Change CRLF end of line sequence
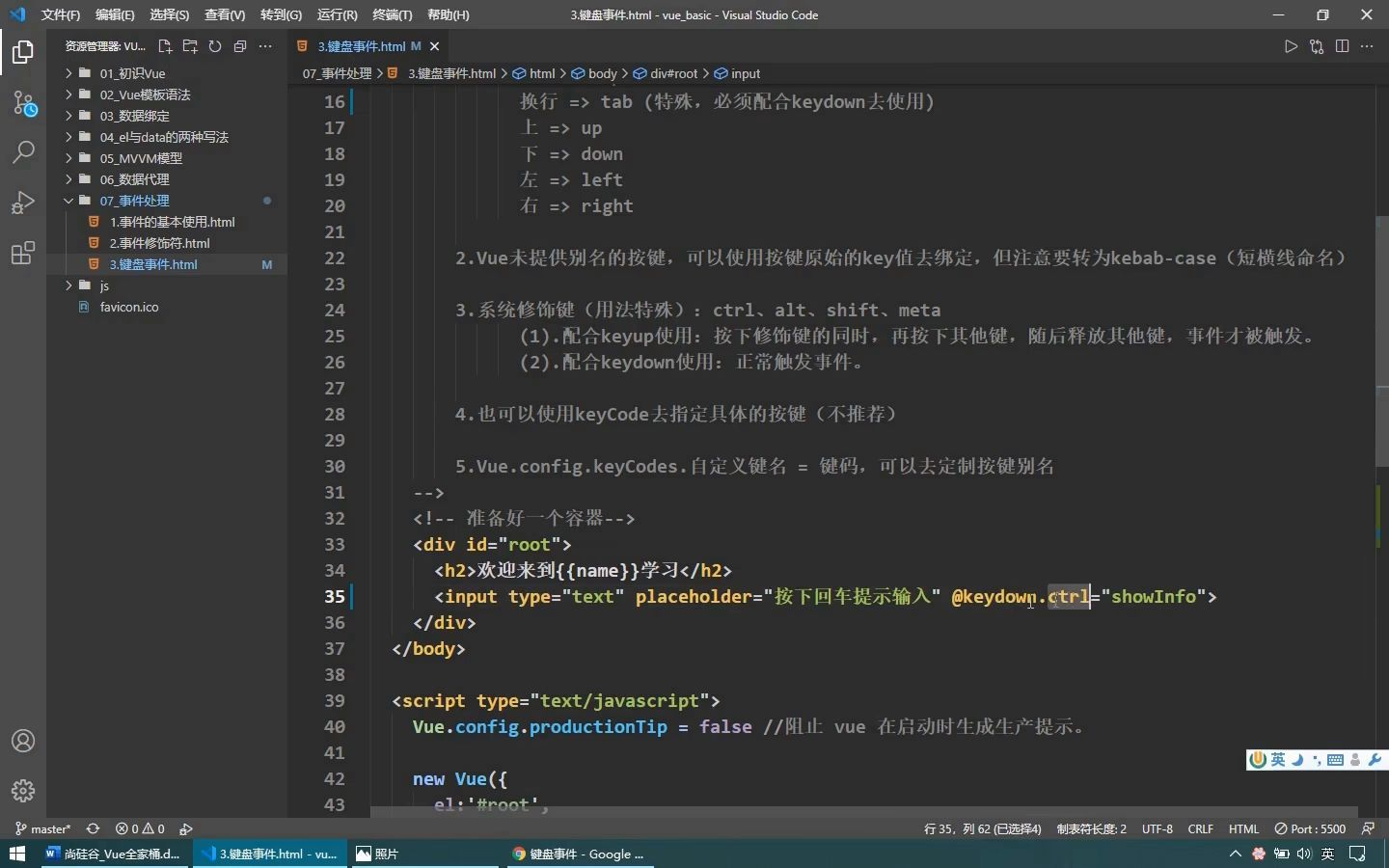Screen dimensions: 1389x868 [x=1201, y=828]
